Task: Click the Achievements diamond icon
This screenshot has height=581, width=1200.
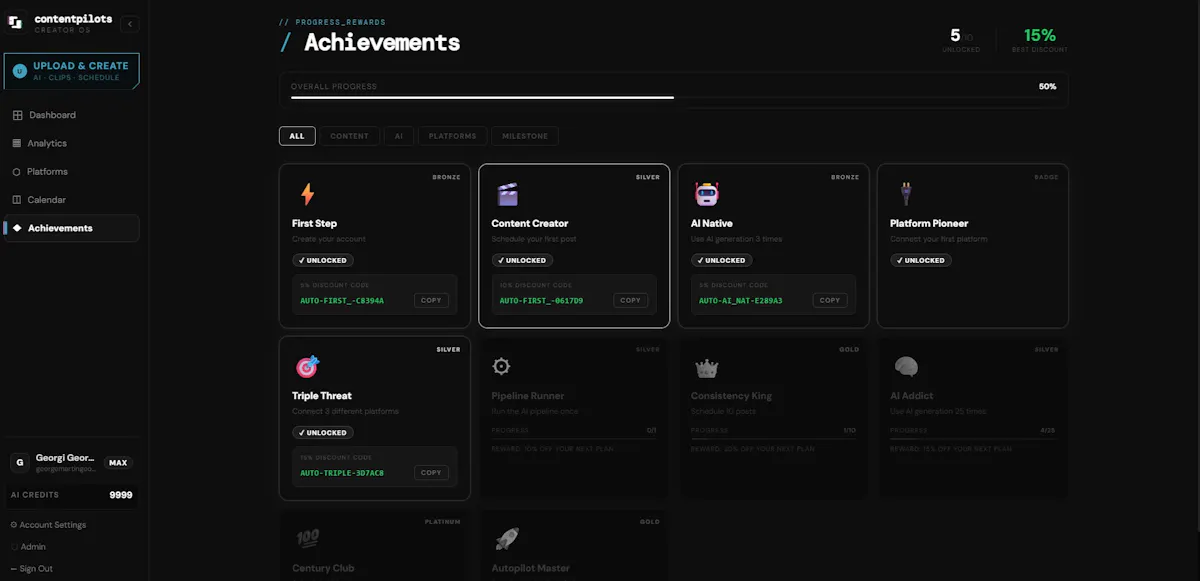Action: pos(17,228)
